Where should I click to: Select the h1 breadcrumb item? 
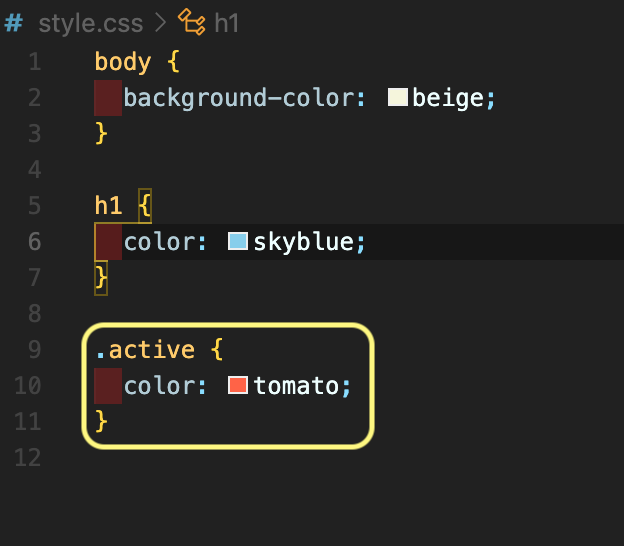tap(226, 23)
